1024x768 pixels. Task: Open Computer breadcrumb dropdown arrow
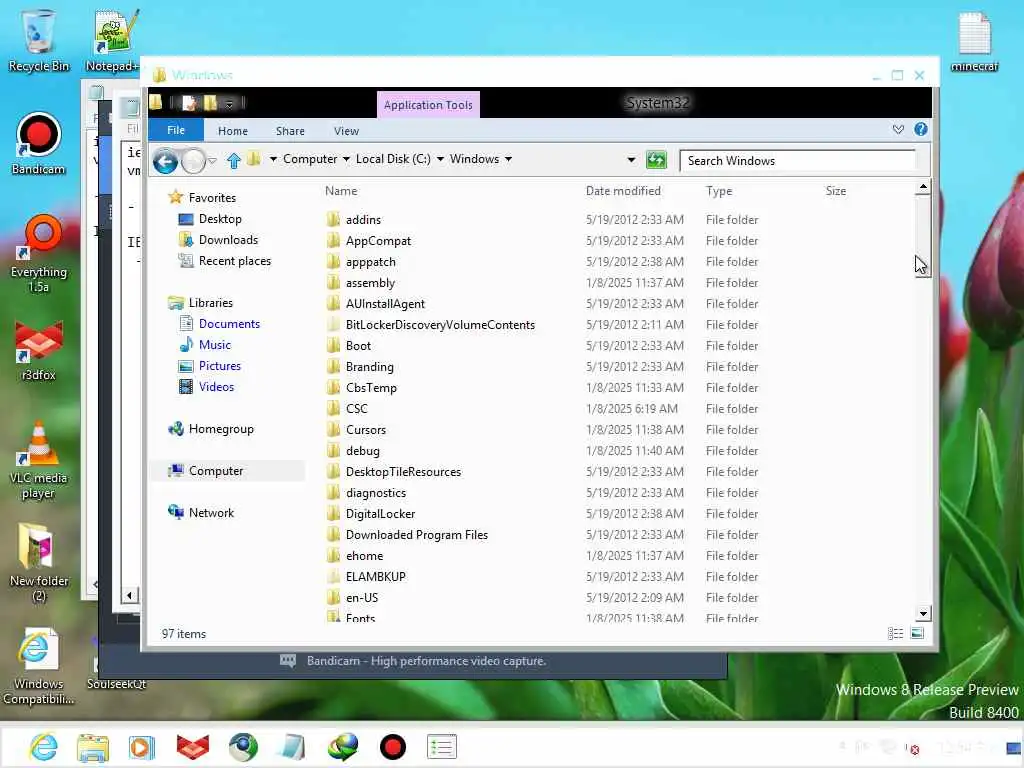click(345, 159)
